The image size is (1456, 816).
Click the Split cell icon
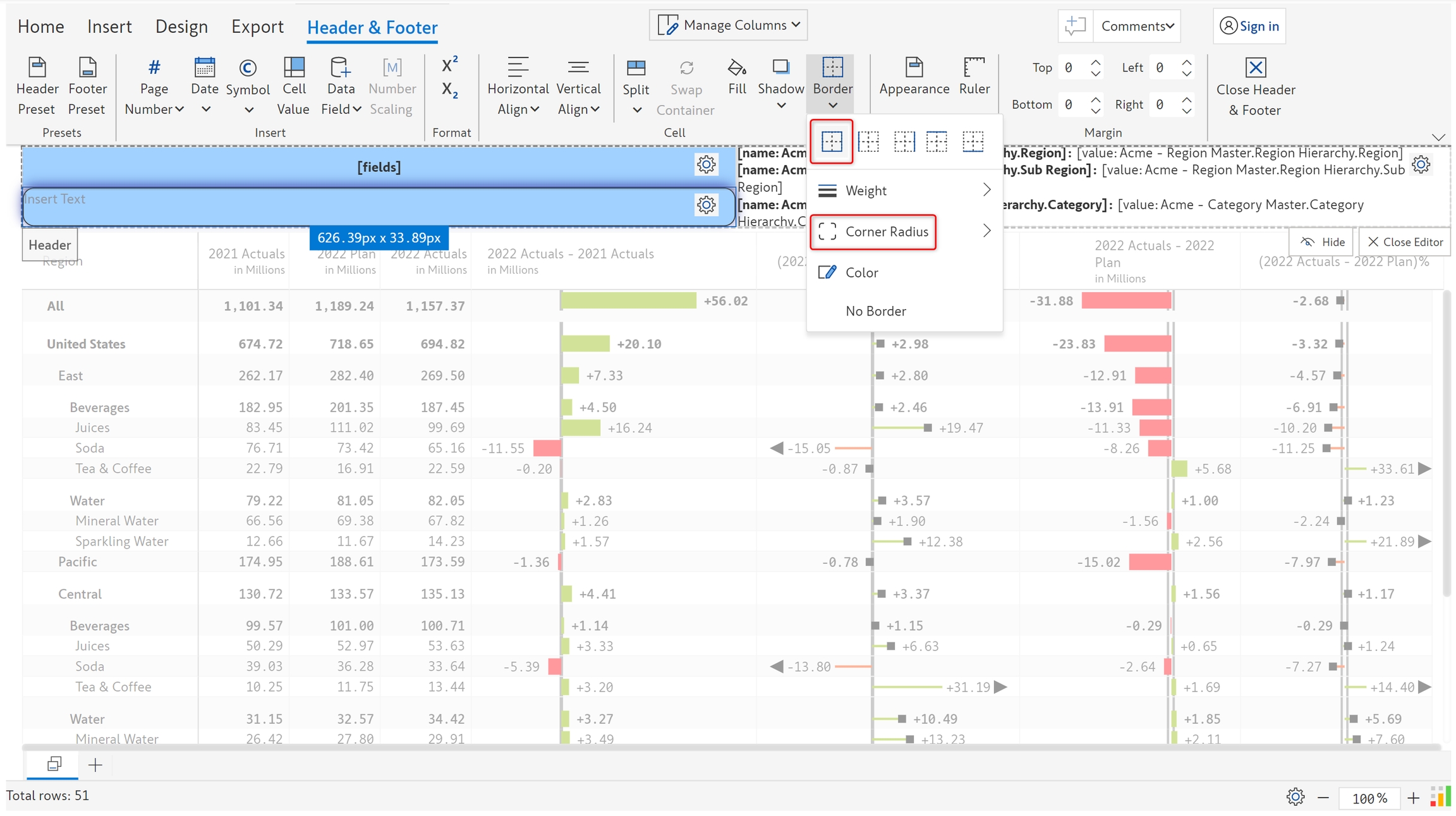pyautogui.click(x=636, y=68)
